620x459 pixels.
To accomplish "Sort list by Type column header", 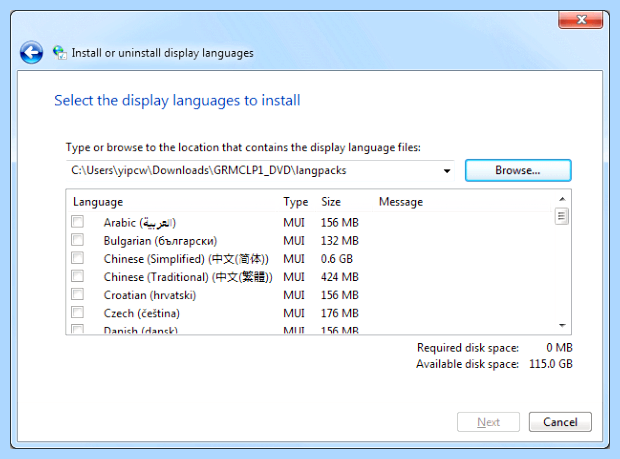I will 297,202.
